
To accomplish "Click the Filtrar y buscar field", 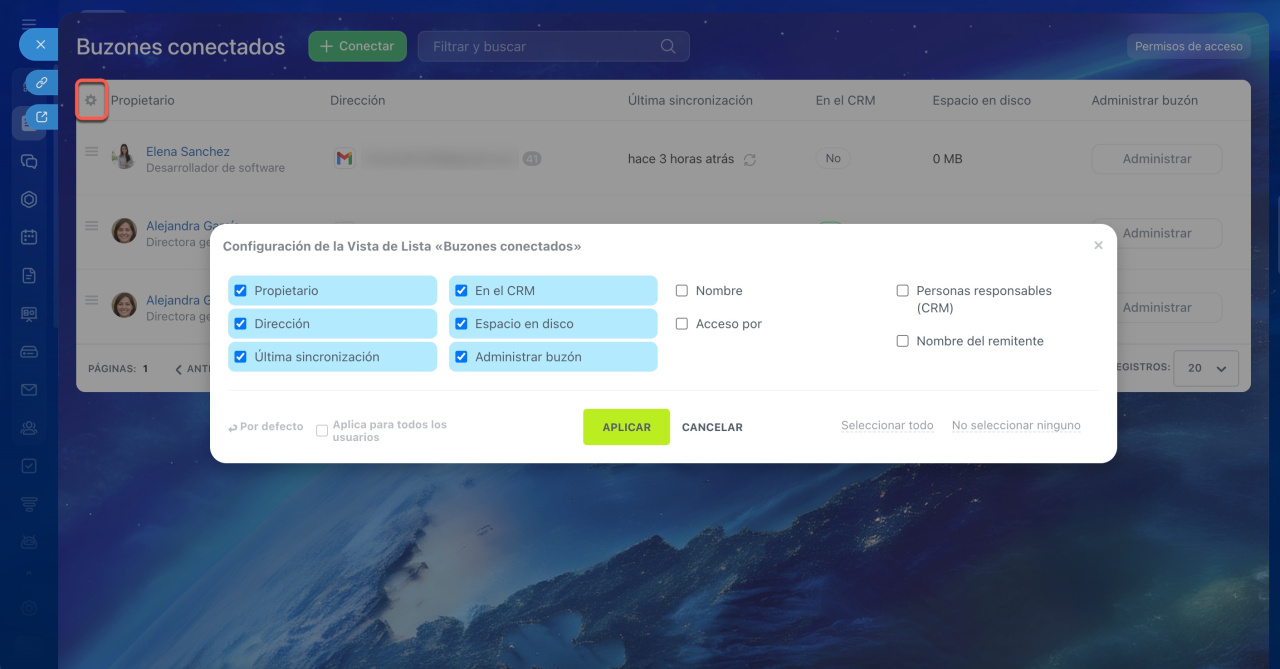I will tap(540, 46).
